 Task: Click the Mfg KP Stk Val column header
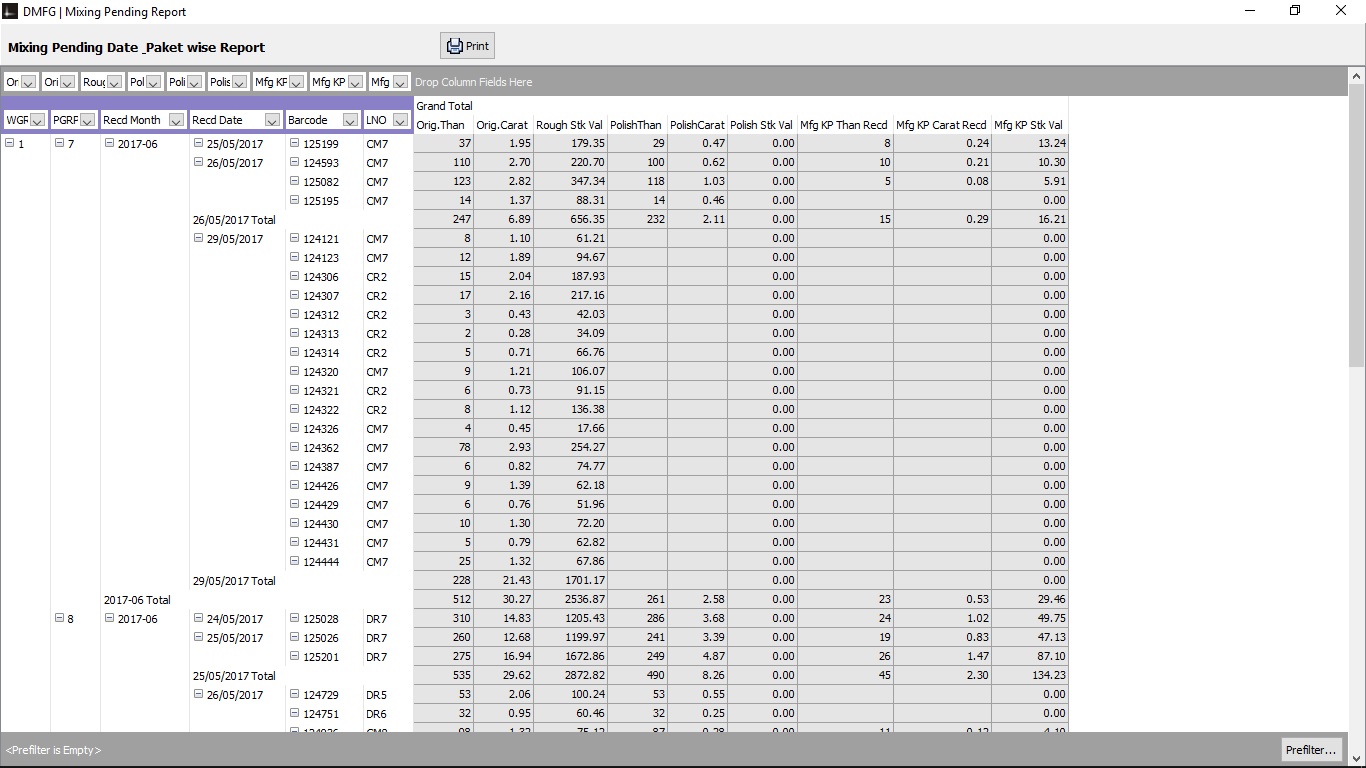click(1030, 125)
